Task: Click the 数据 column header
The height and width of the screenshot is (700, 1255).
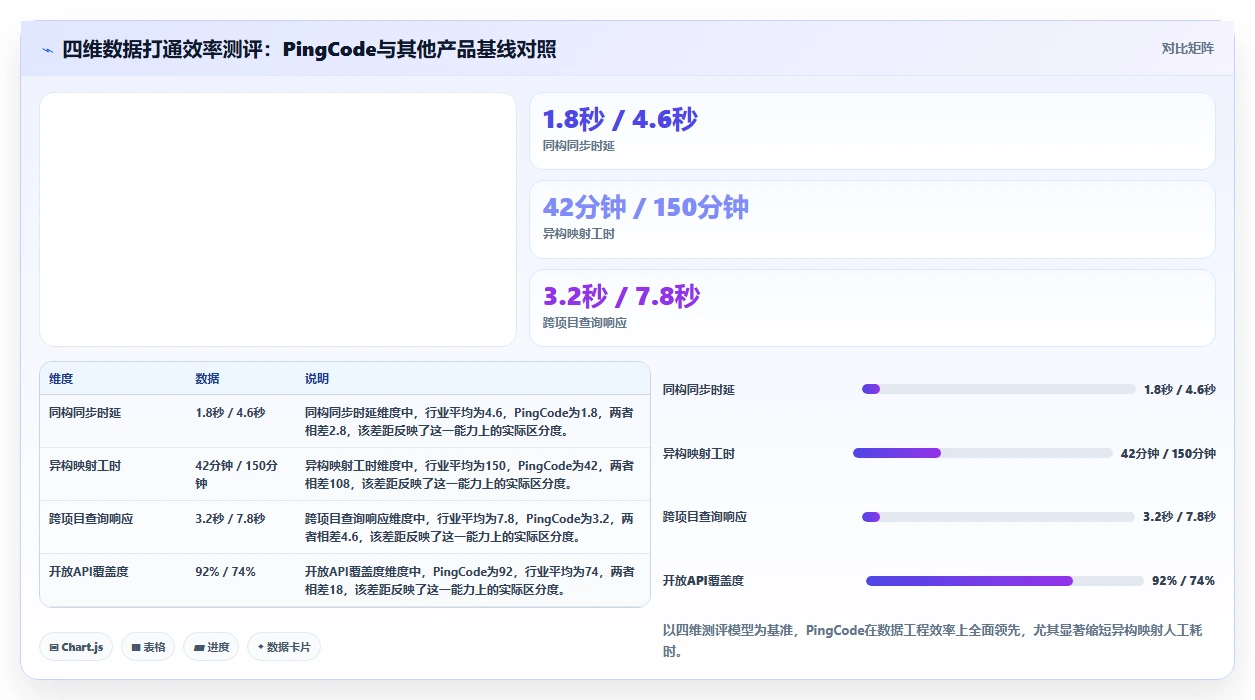Action: 207,379
